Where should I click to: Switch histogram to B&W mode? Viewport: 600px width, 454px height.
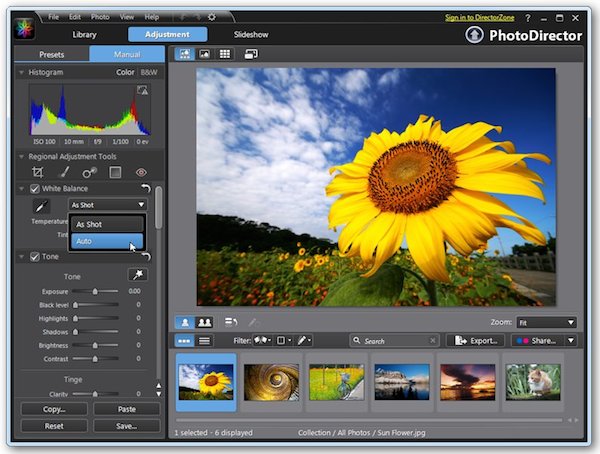click(x=147, y=73)
